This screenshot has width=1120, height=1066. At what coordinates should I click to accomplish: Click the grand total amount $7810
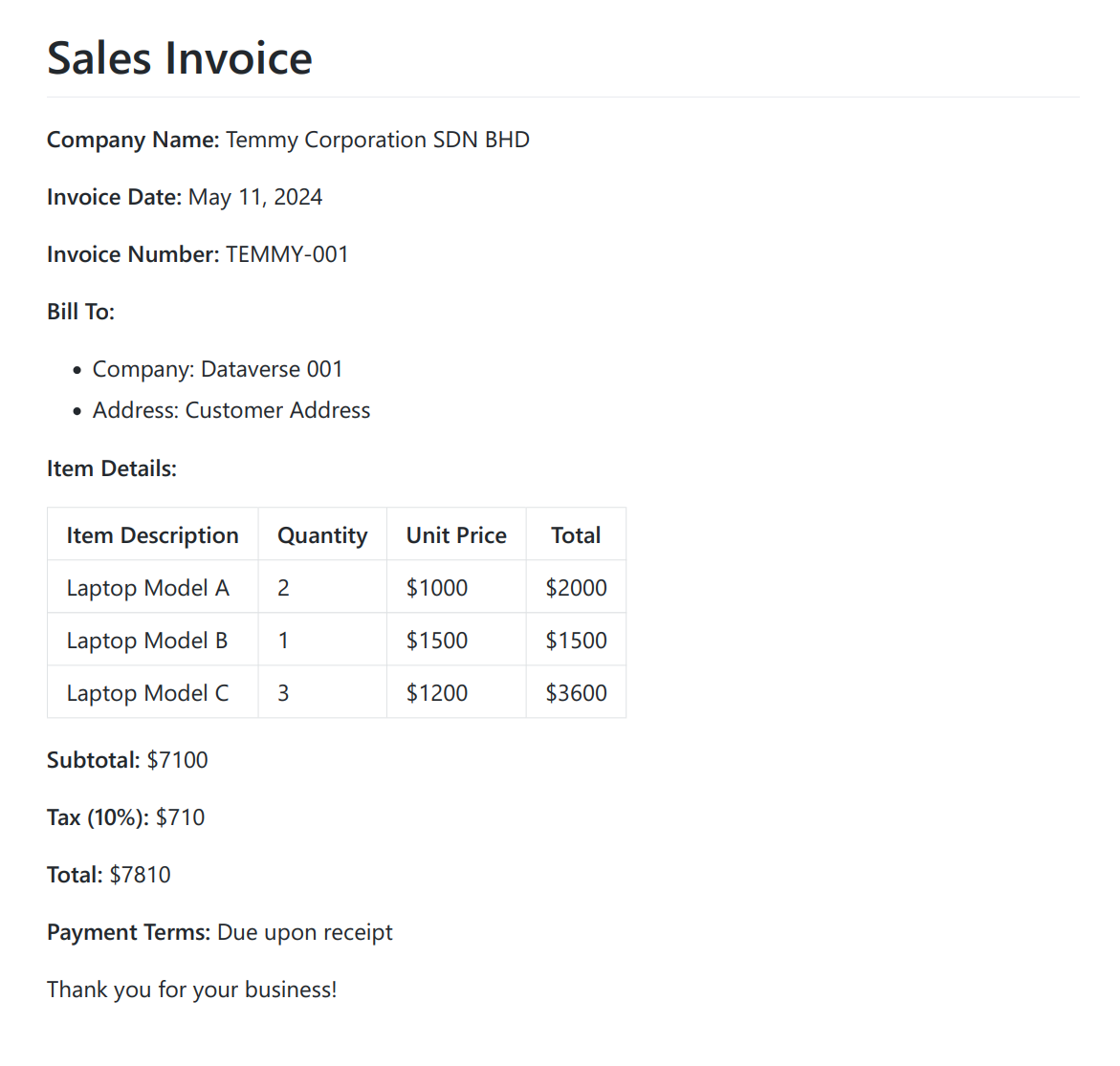coord(140,875)
